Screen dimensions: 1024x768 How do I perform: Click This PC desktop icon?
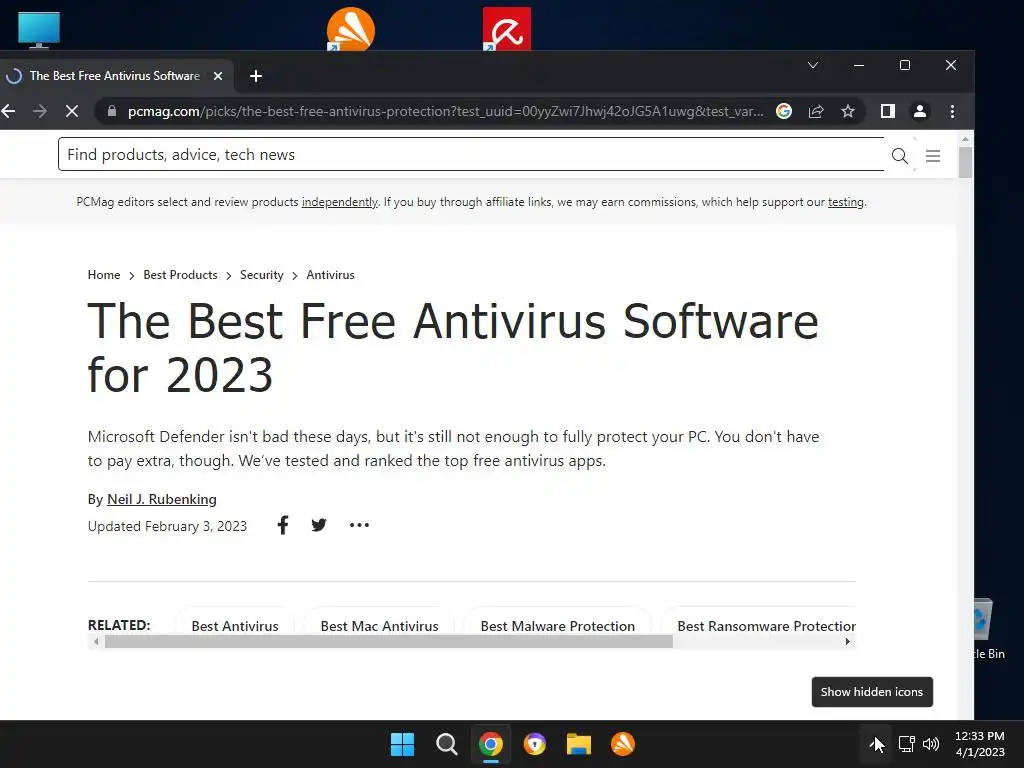tap(39, 29)
